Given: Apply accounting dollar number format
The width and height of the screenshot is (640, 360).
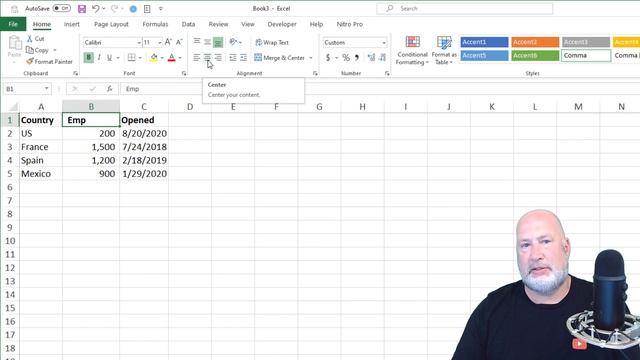Looking at the screenshot, I should tap(328, 58).
